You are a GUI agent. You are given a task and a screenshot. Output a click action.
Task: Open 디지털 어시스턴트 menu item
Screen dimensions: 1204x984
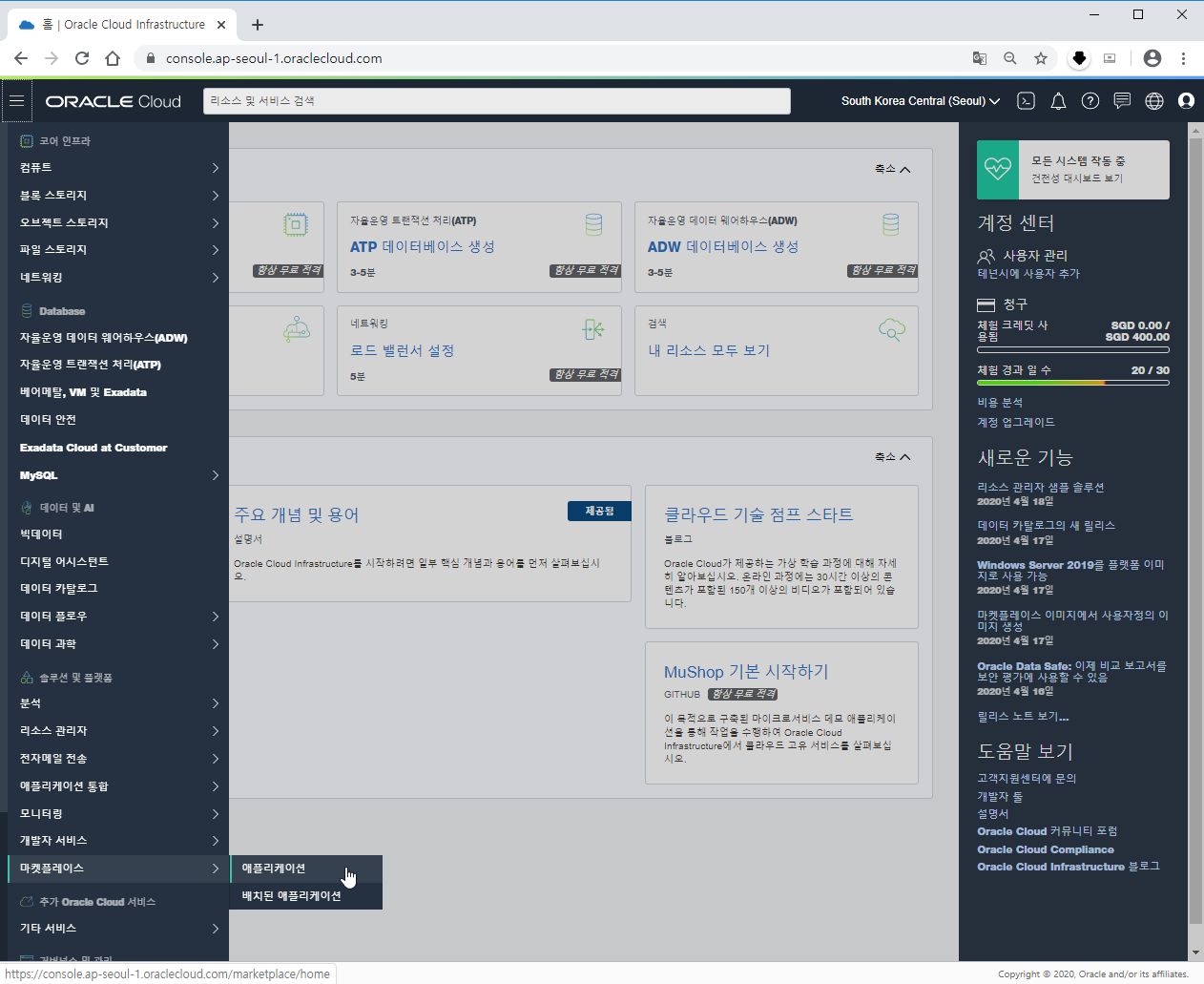tap(64, 562)
